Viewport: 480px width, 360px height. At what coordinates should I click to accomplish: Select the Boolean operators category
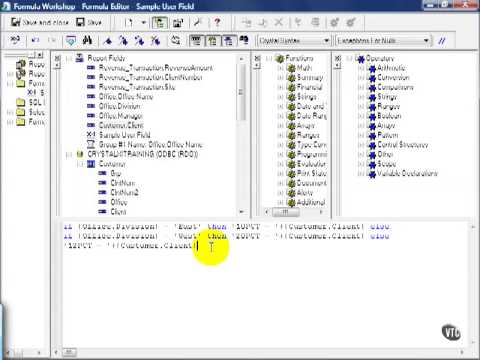tap(389, 116)
